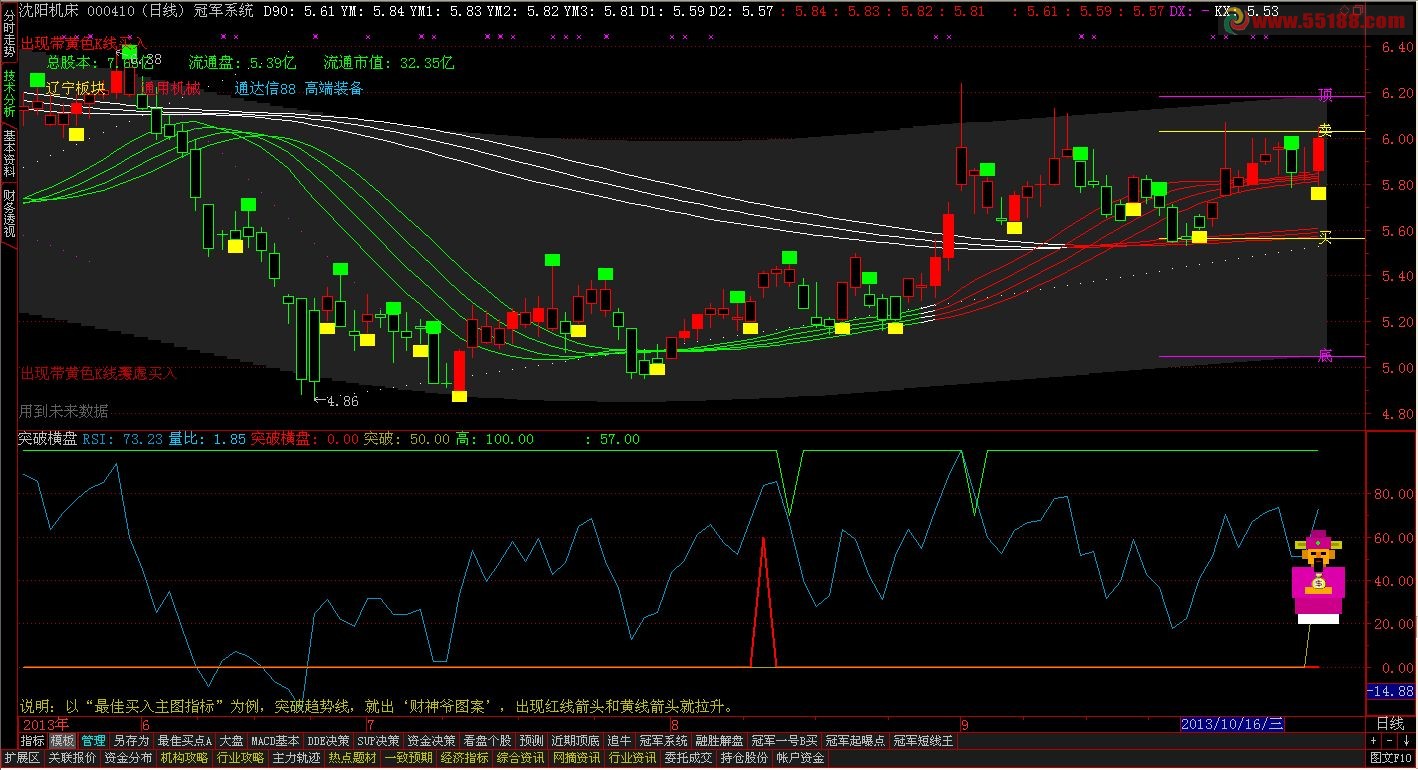Select the 资金分布 bottom tab

128,758
